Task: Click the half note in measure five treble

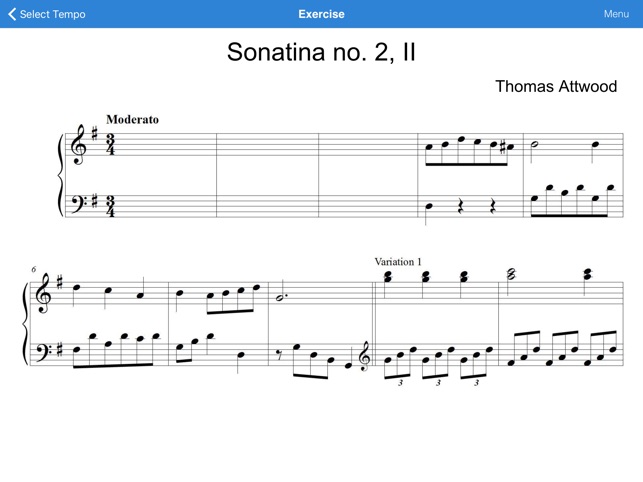Action: tap(534, 144)
